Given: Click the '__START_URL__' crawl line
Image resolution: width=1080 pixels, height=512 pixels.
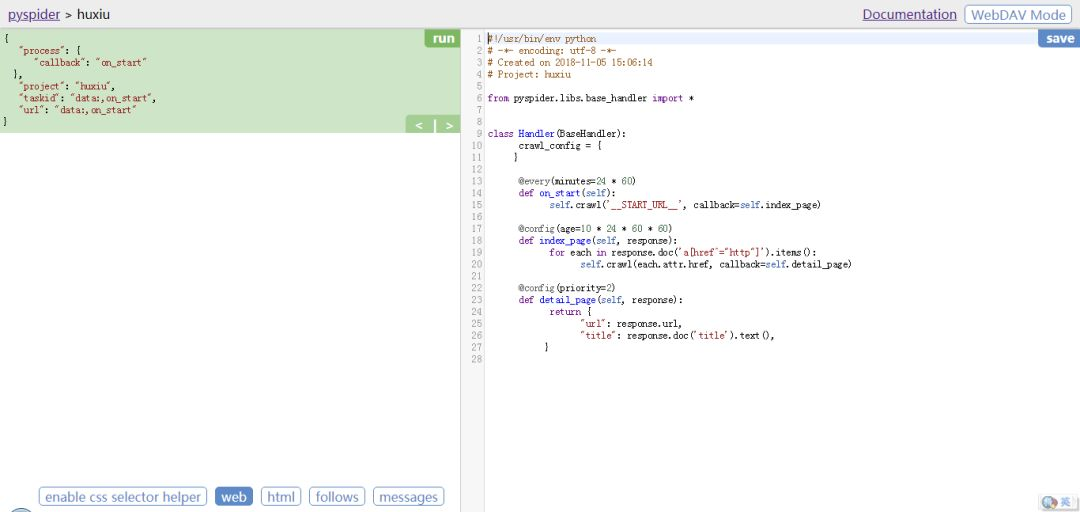Looking at the screenshot, I should [685, 205].
